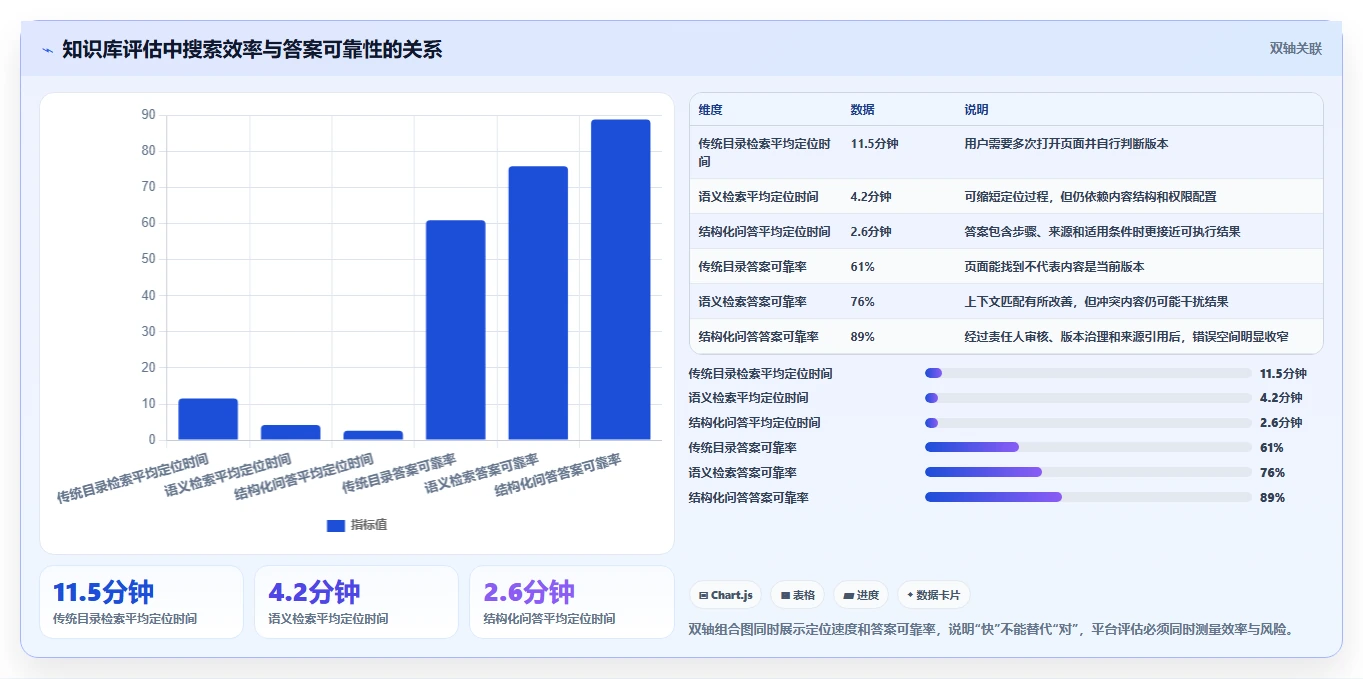The height and width of the screenshot is (679, 1363).
Task: Select table cell 4.2分钟
Action: coord(871,196)
